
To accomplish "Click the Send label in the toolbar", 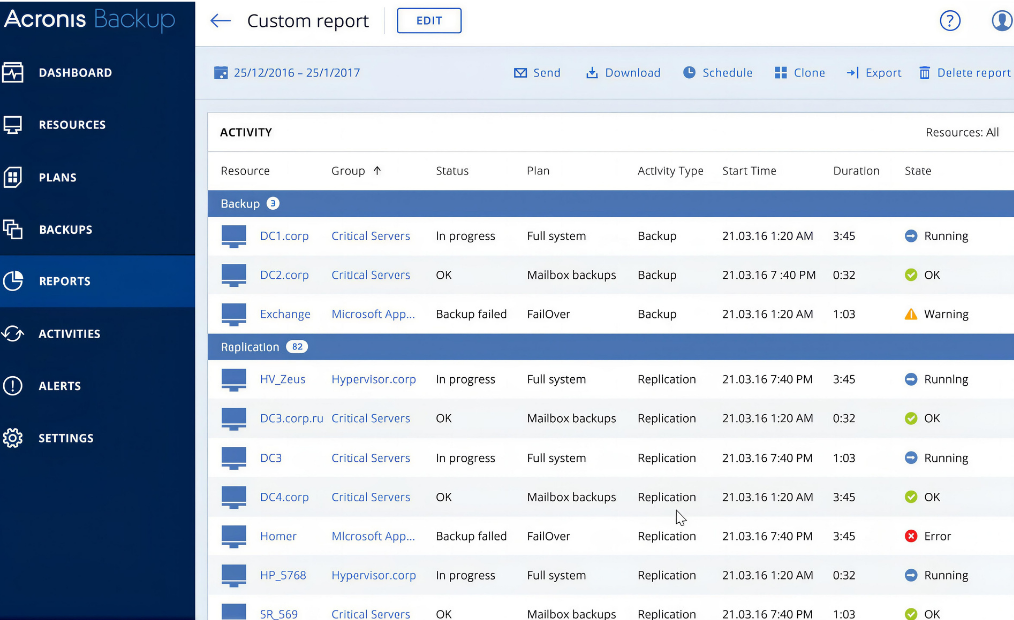I will (x=546, y=72).
